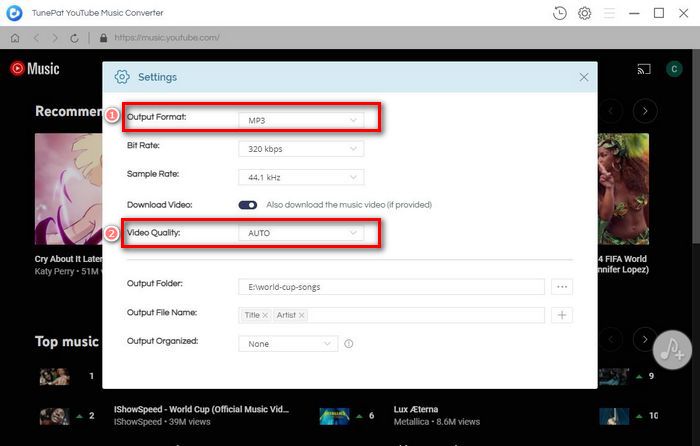Click the cast to device icon
This screenshot has height=446, width=700.
click(x=644, y=69)
